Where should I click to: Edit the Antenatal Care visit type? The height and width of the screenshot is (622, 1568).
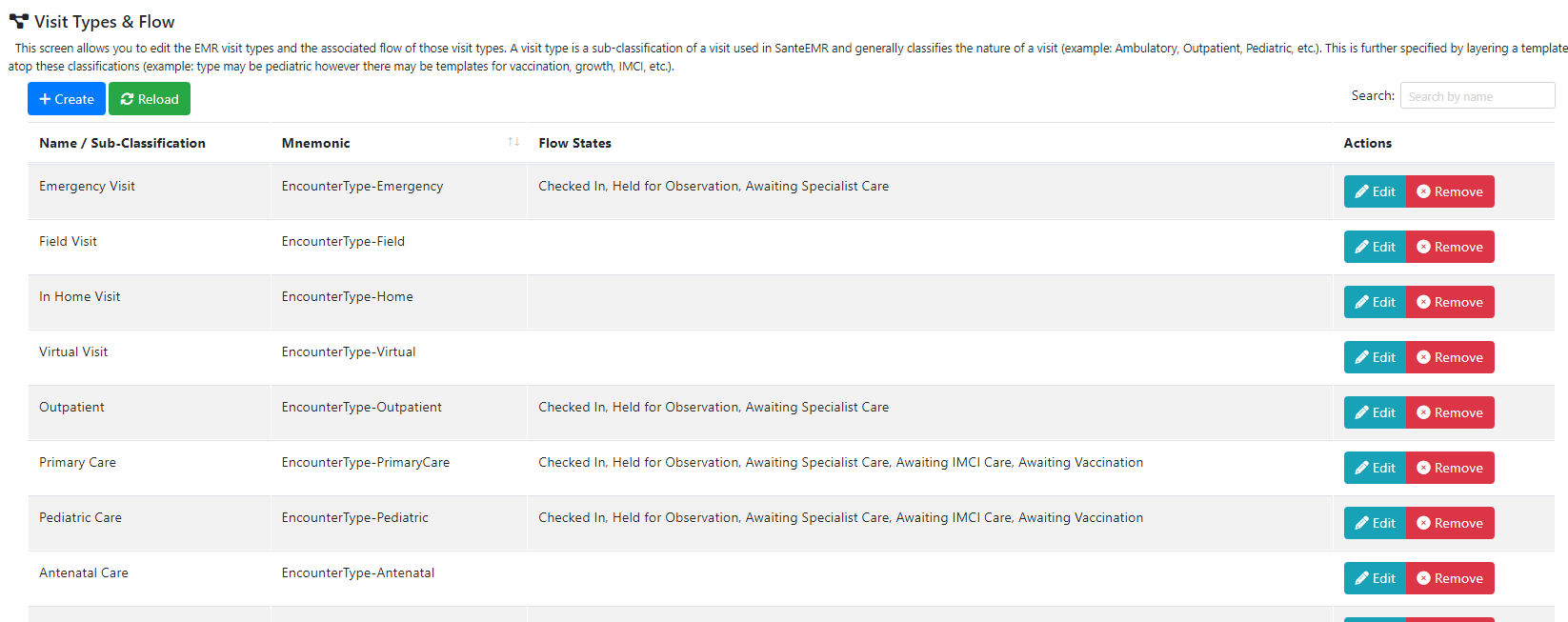coord(1375,578)
